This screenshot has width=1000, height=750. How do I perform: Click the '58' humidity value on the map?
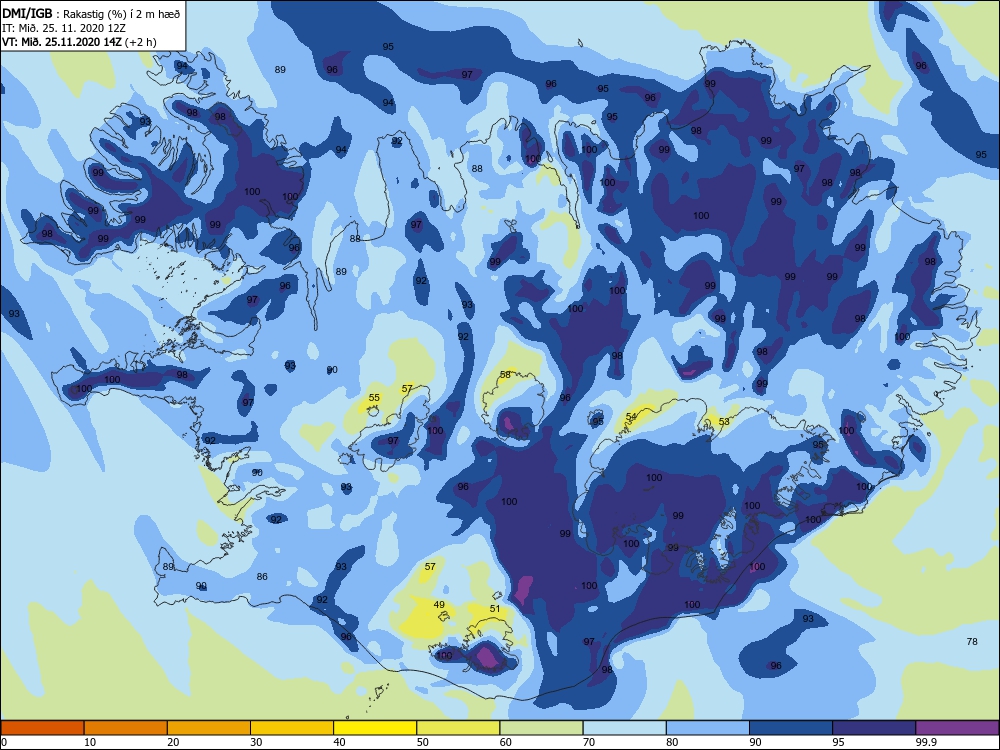(505, 374)
